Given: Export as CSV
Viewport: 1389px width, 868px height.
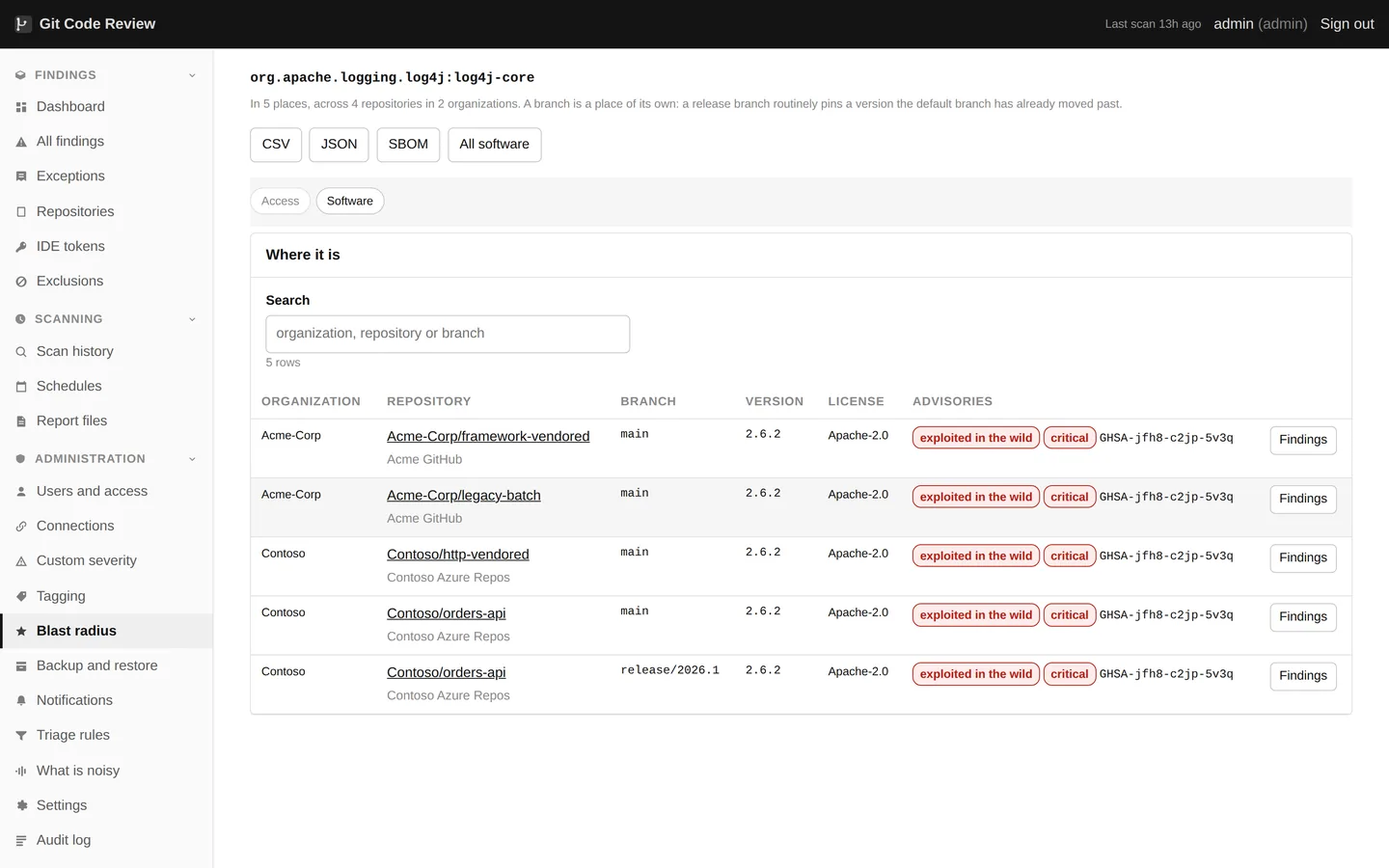Looking at the screenshot, I should tap(276, 145).
